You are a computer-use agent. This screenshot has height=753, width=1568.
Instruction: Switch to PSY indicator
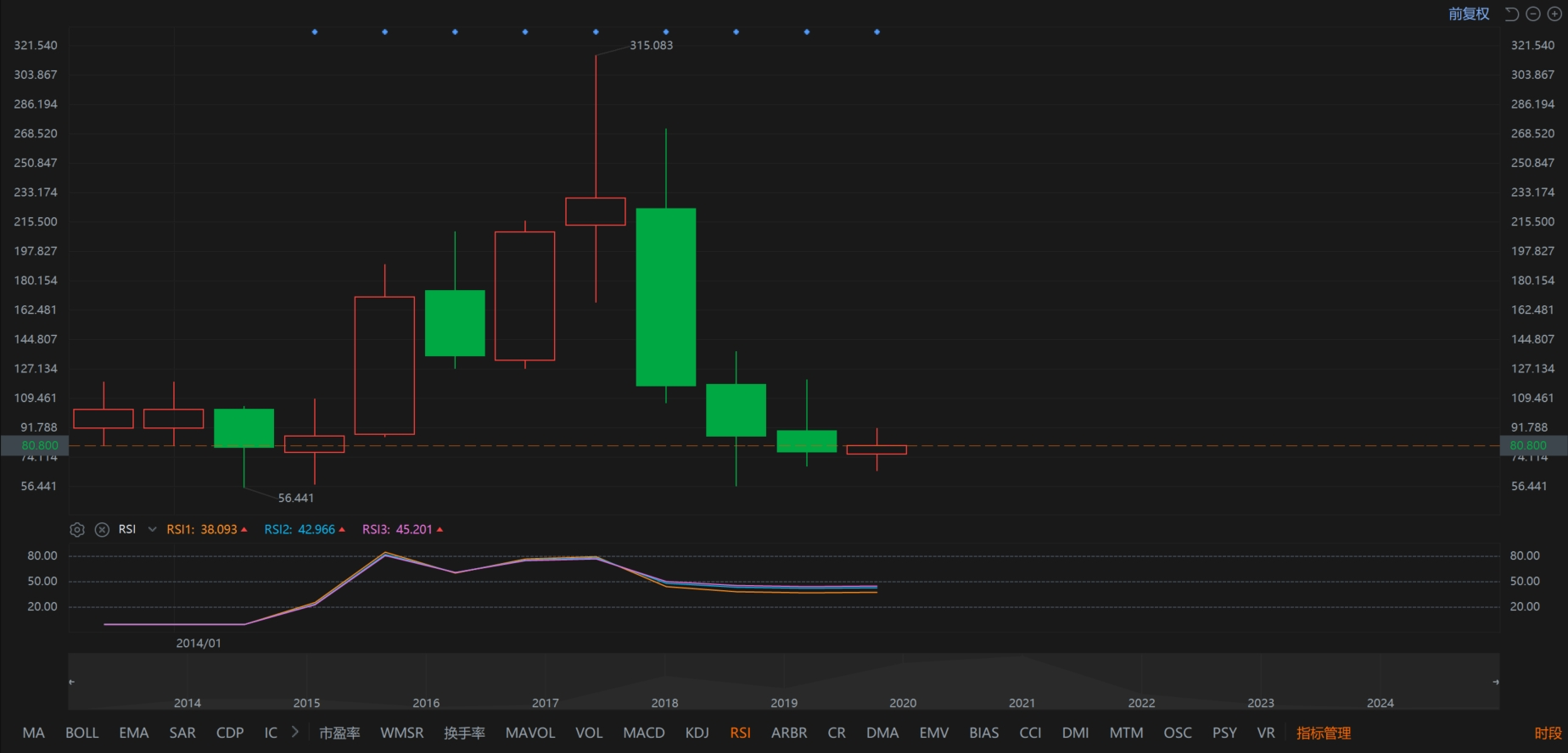click(x=1224, y=733)
